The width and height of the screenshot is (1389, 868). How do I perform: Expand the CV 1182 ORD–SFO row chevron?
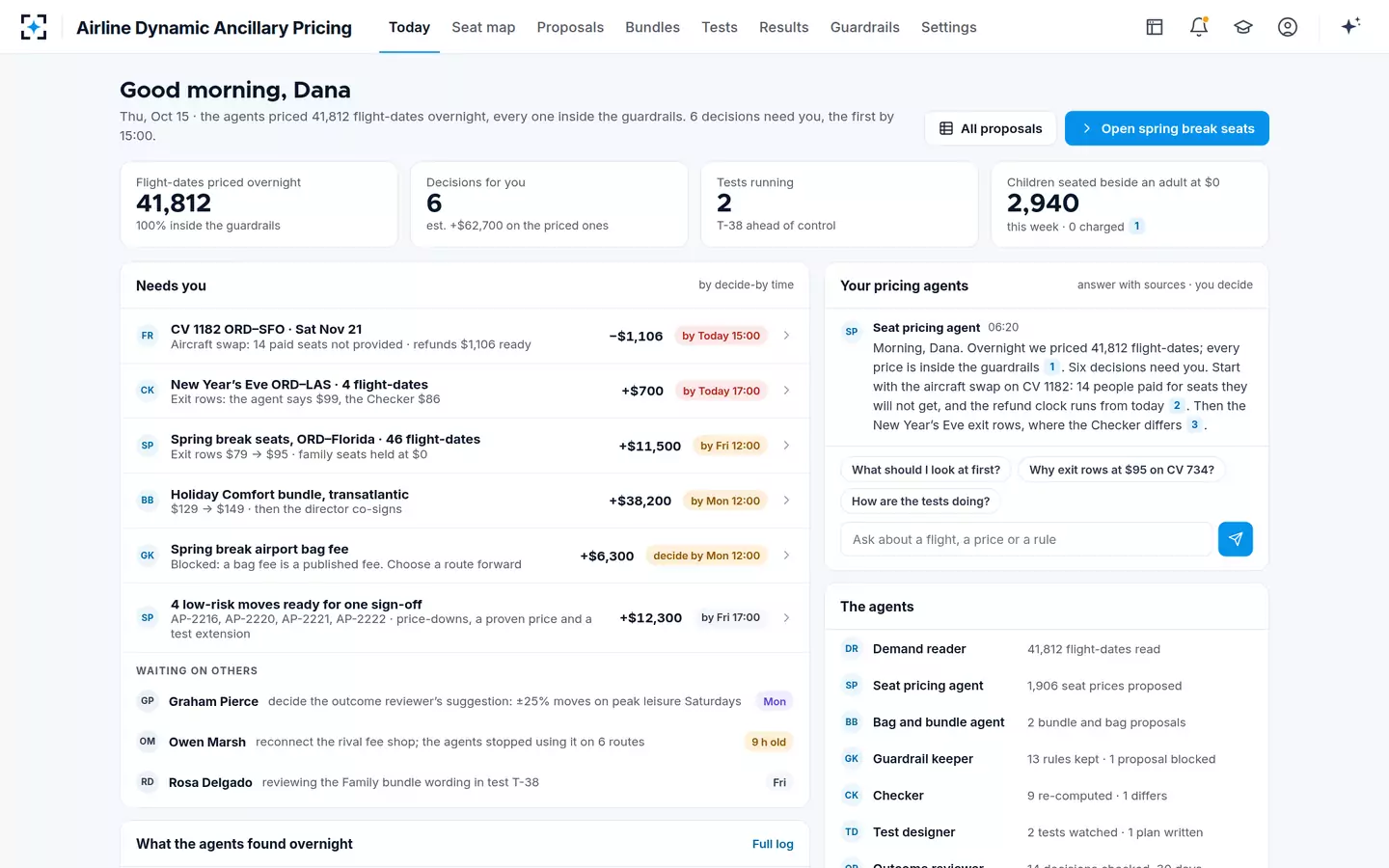point(786,336)
